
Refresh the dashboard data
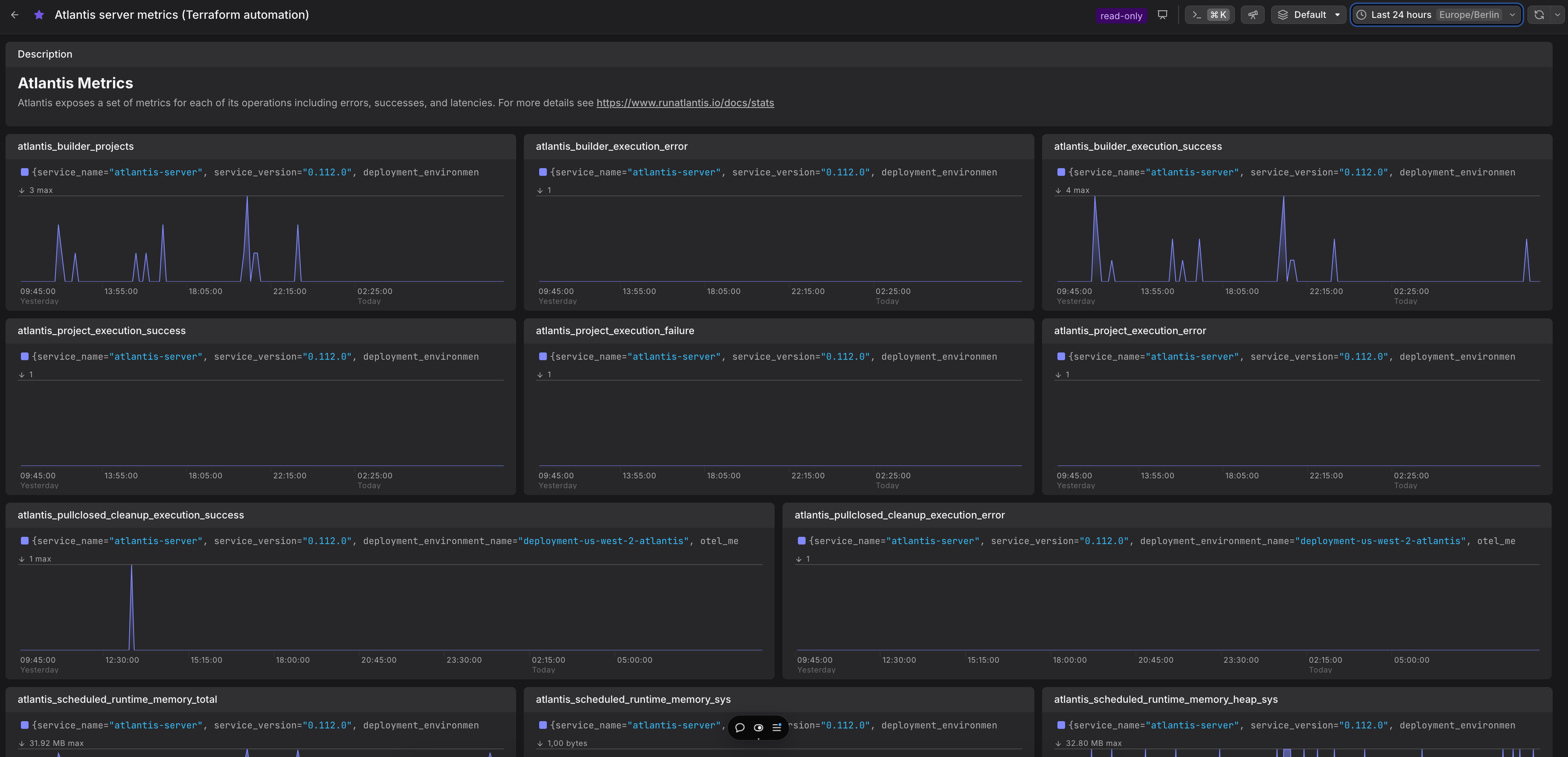coord(1539,15)
